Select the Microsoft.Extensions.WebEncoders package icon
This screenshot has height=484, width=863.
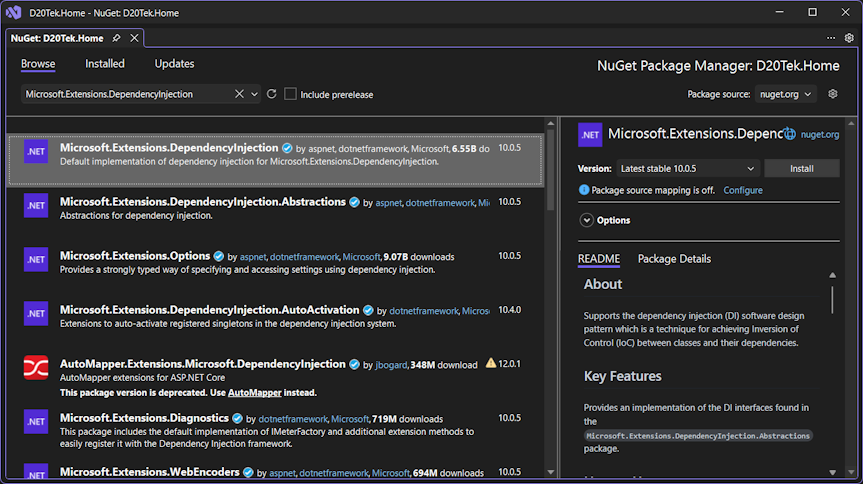[x=36, y=471]
